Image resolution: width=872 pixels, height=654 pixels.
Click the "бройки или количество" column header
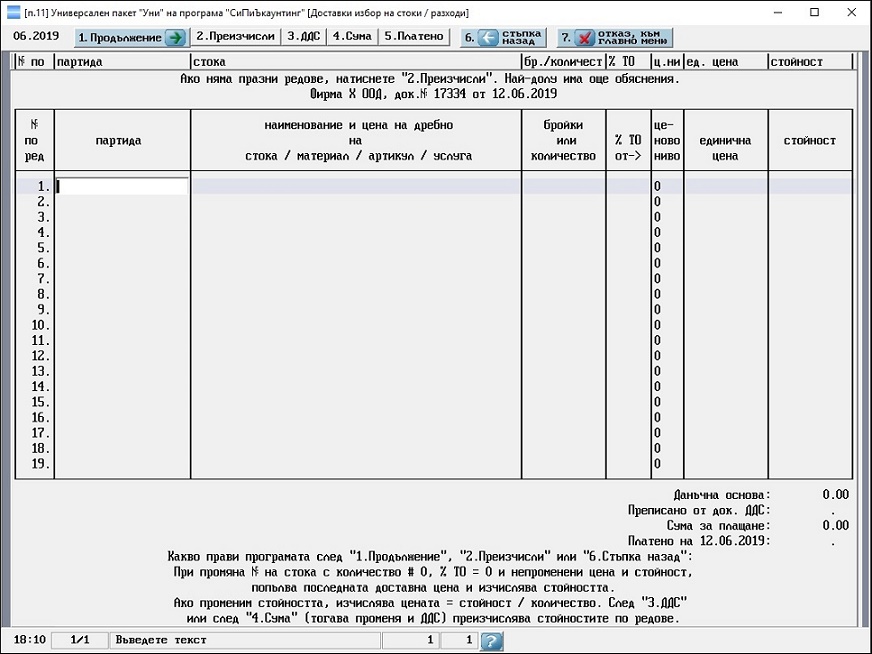[x=563, y=140]
